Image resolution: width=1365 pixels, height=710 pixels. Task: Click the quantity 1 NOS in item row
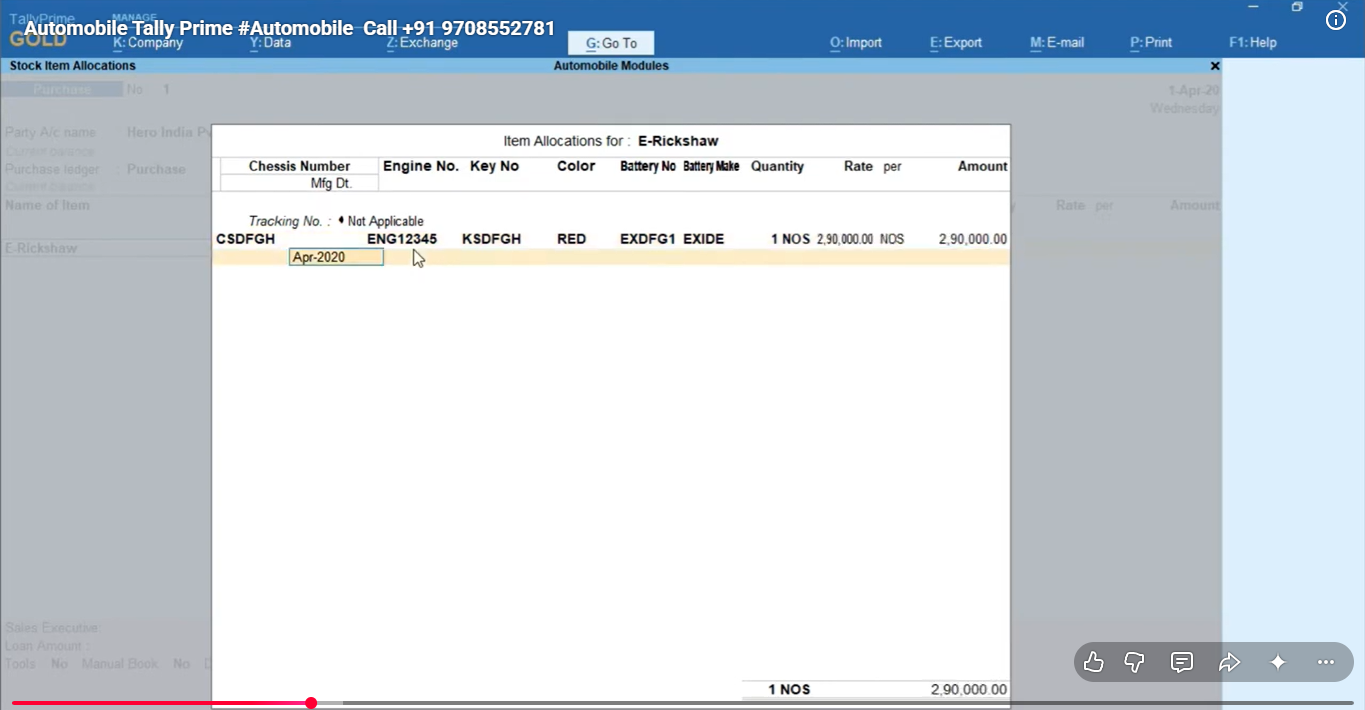pyautogui.click(x=790, y=239)
